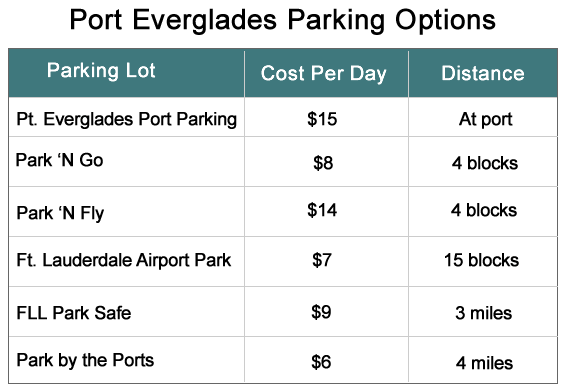Screen dimensions: 562x390
Task: Click Park 'N Fly's 4 blocks distance
Action: click(x=484, y=210)
